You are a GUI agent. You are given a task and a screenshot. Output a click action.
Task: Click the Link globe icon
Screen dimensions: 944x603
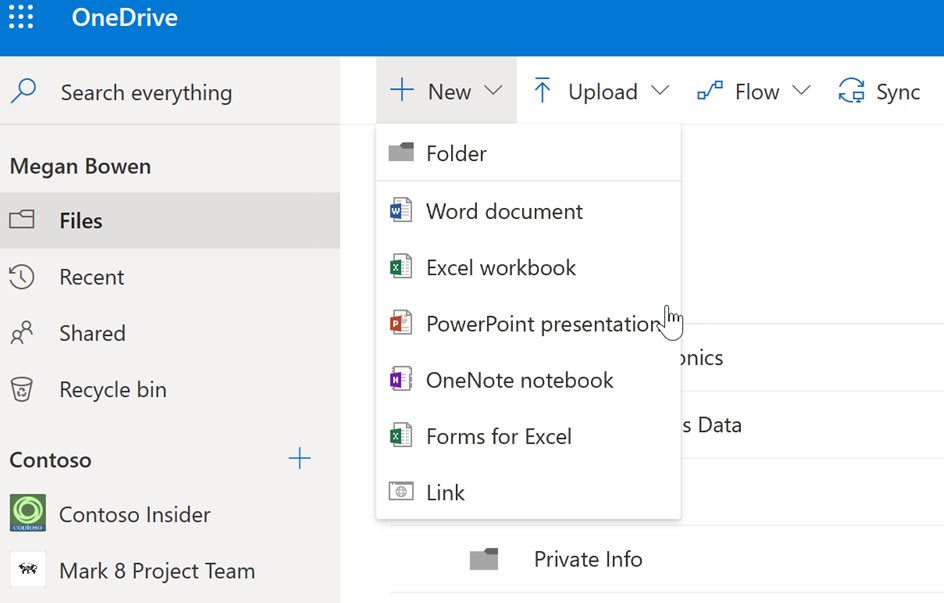(x=401, y=492)
